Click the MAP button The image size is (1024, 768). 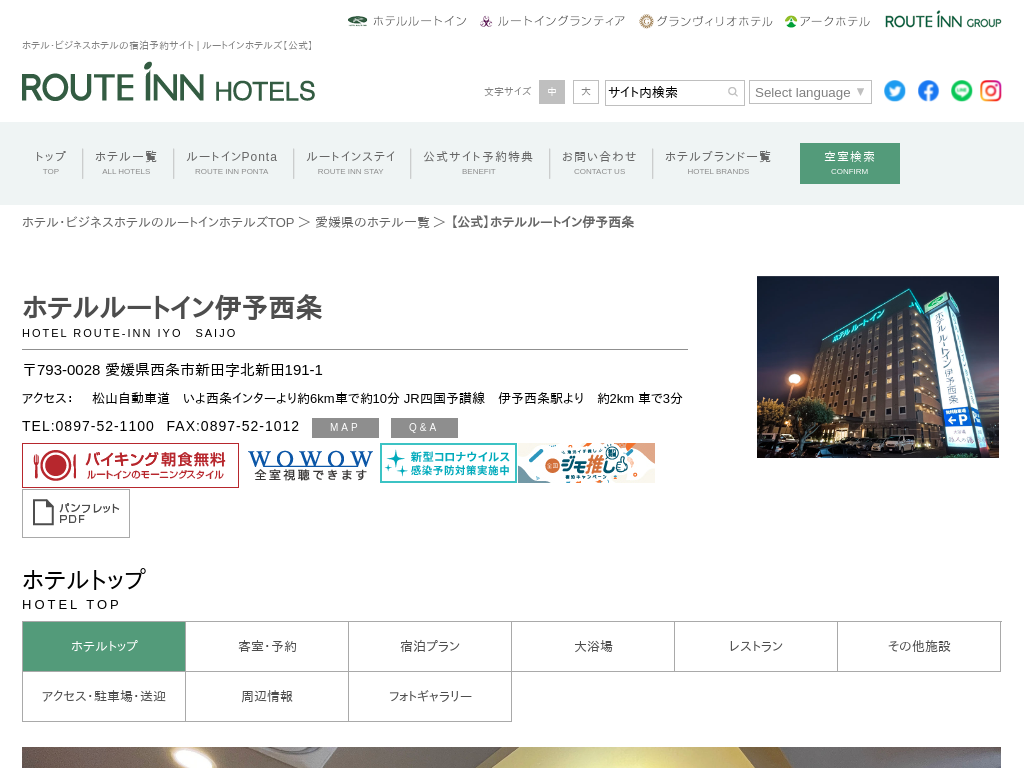pyautogui.click(x=345, y=428)
